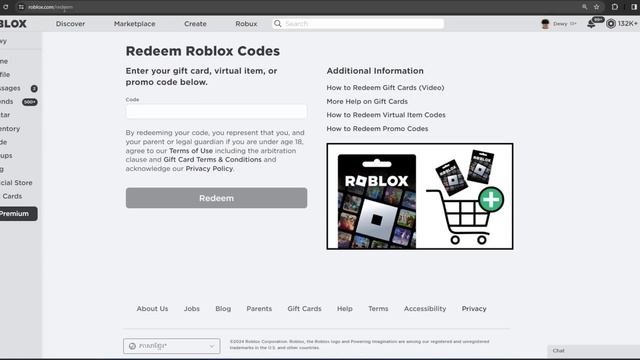This screenshot has width=640, height=360.
Task: Open Parents in the footer
Action: click(x=259, y=309)
